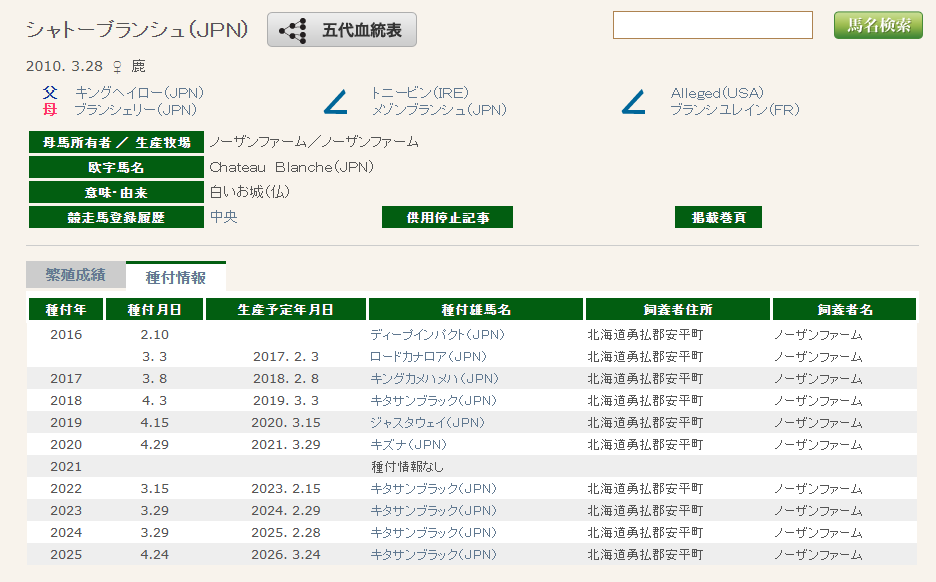Open Alleged(USA) pedigree link
936x582 pixels.
[717, 93]
